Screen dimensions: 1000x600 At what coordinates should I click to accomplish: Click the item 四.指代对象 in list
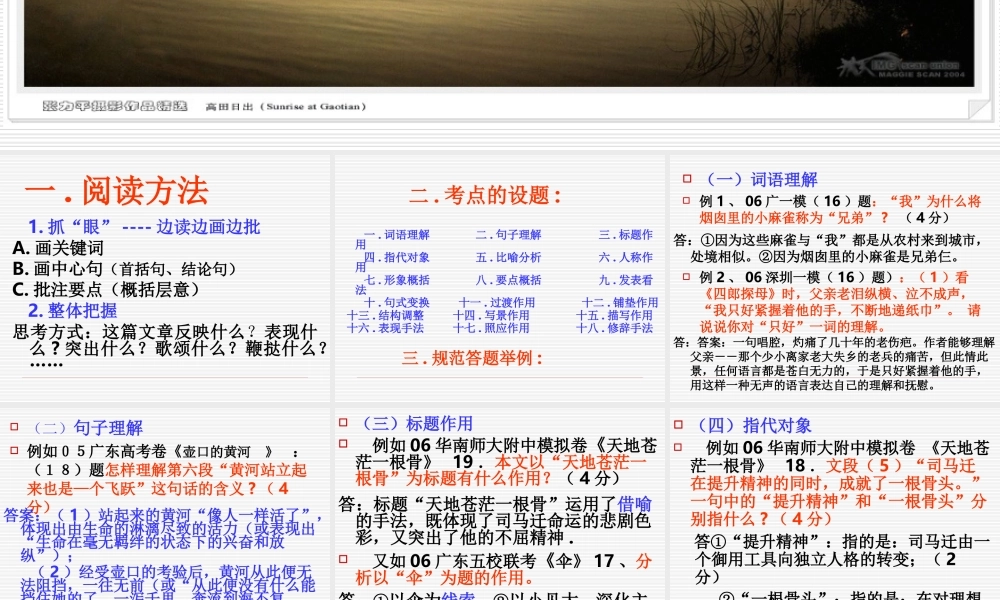point(397,258)
